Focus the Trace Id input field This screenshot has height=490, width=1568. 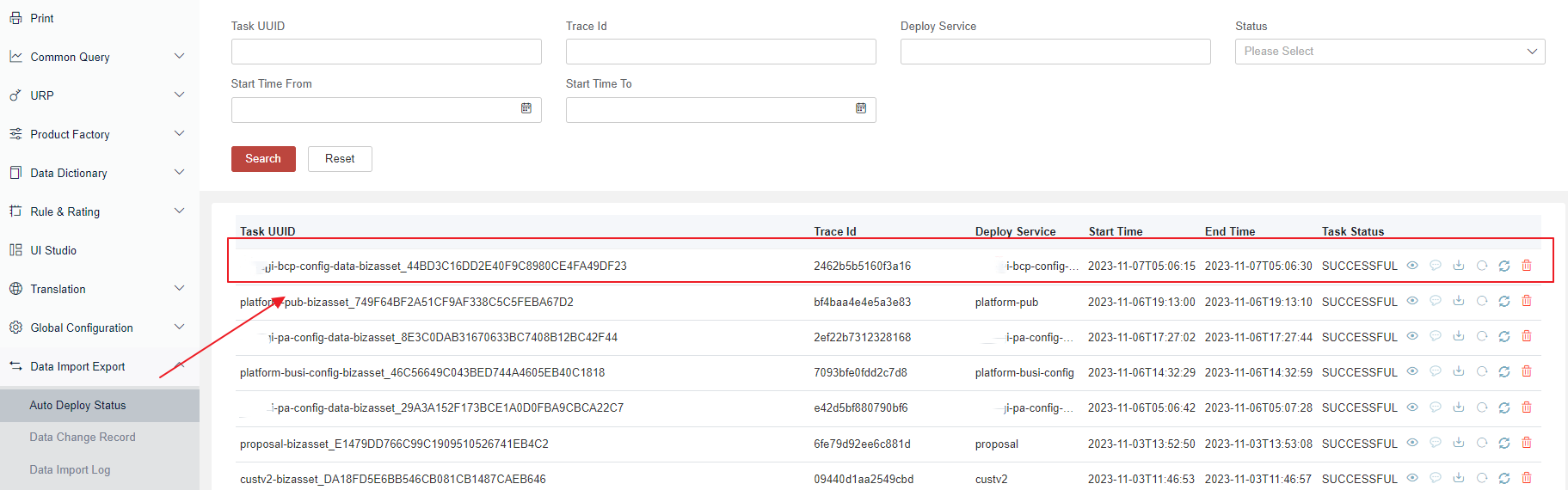point(721,52)
